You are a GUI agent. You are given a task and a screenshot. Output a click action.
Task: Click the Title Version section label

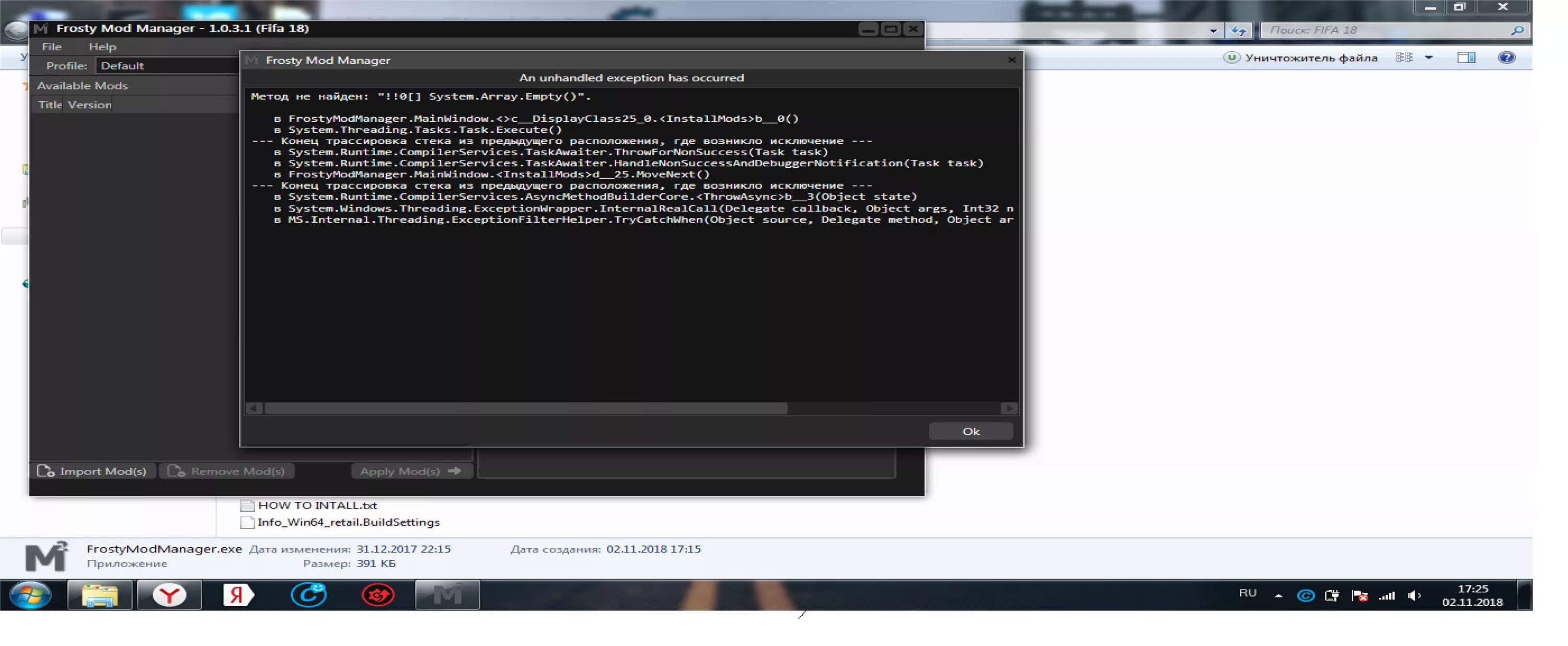[75, 104]
